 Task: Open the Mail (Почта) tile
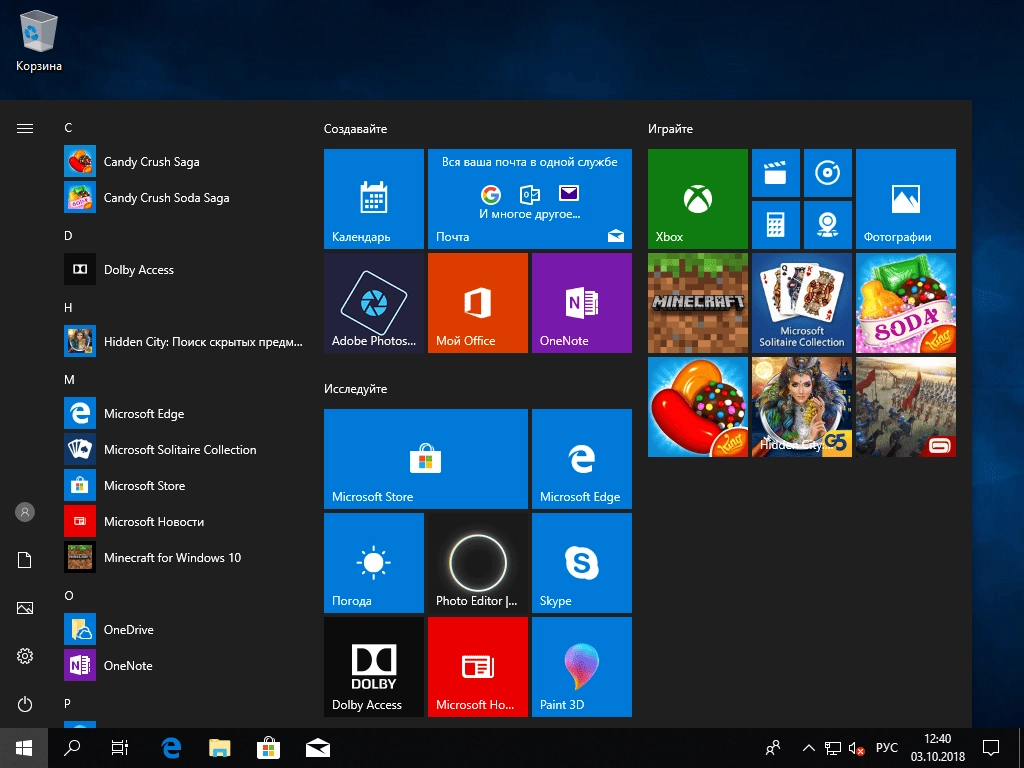[x=530, y=199]
